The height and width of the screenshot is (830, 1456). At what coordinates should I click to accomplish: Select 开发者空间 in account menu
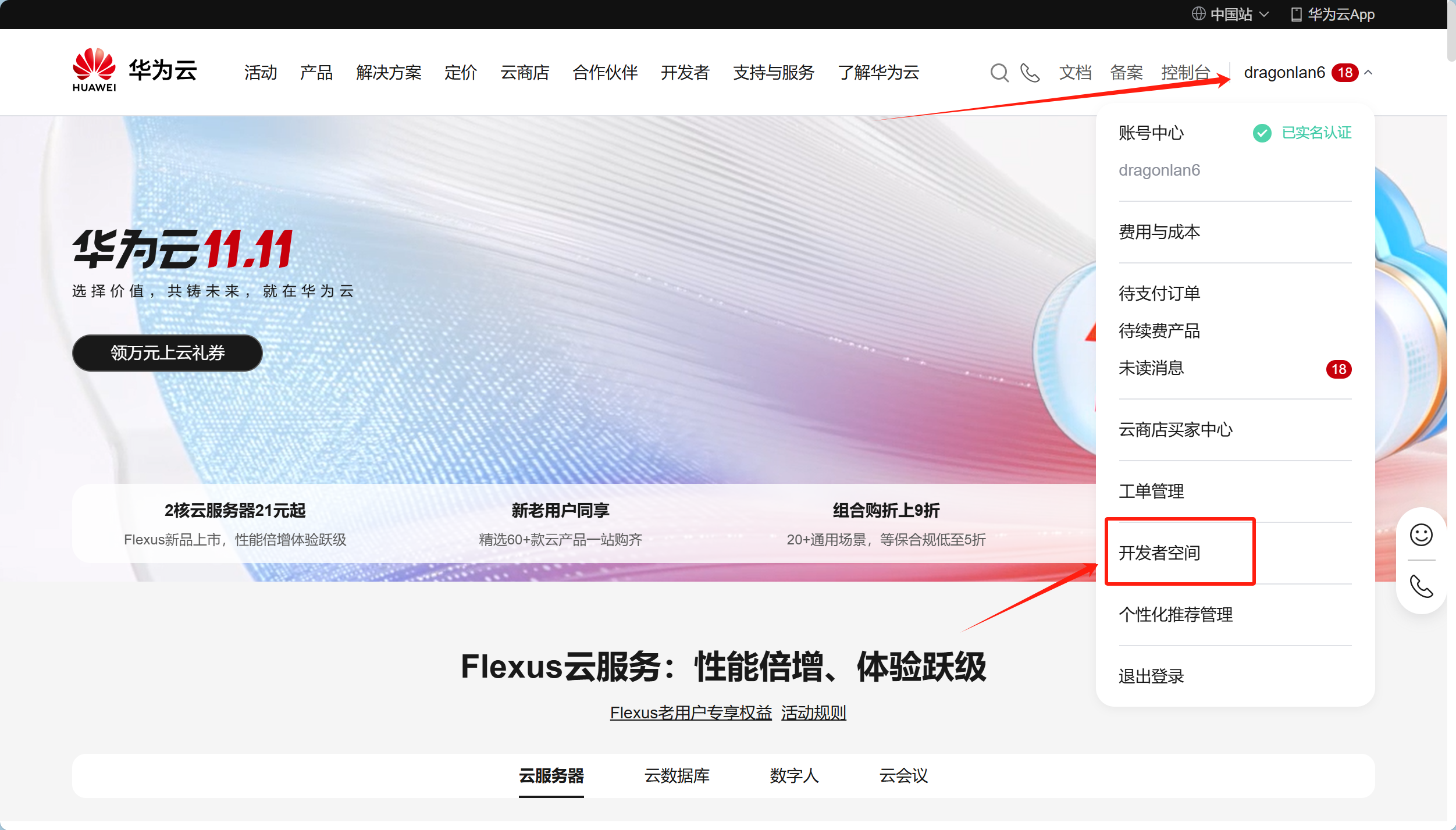[x=1159, y=553]
